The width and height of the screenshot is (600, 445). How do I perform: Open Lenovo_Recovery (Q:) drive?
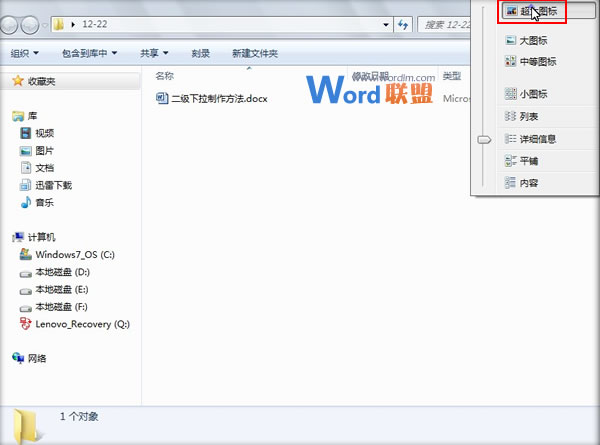click(x=83, y=324)
